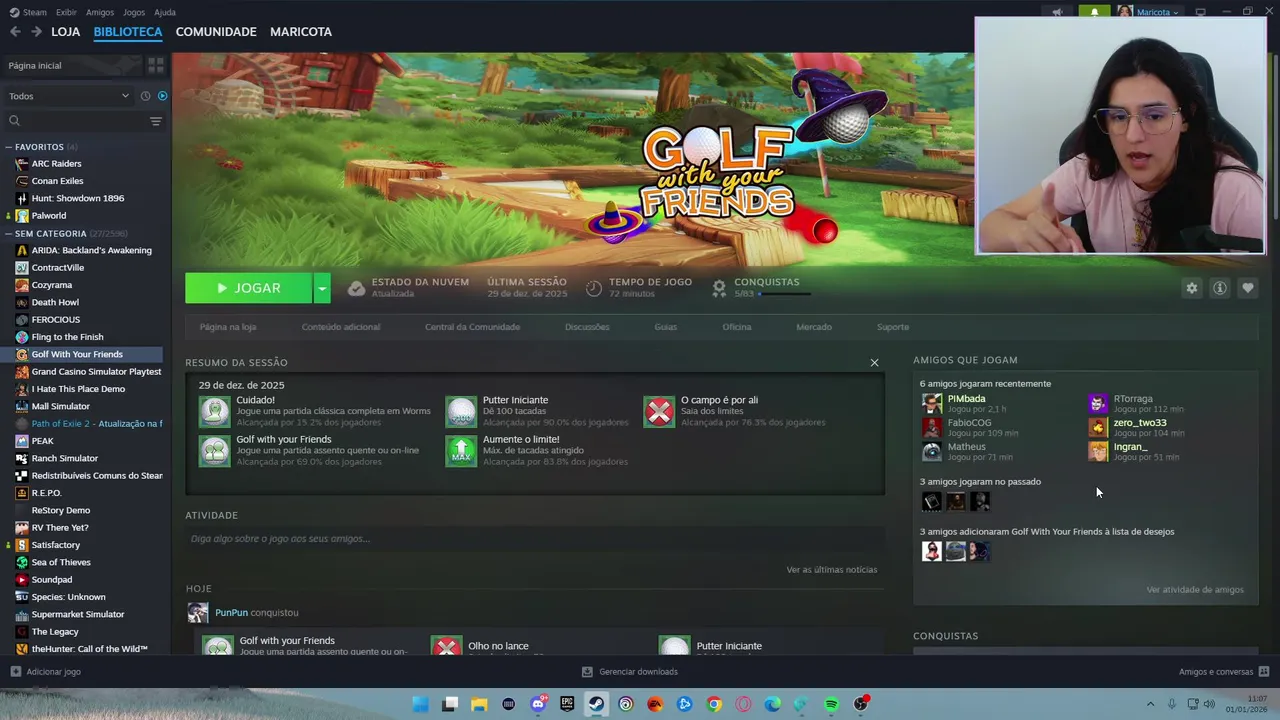The height and width of the screenshot is (720, 1280).
Task: Toggle favorite heart icon
Action: coord(1247,288)
